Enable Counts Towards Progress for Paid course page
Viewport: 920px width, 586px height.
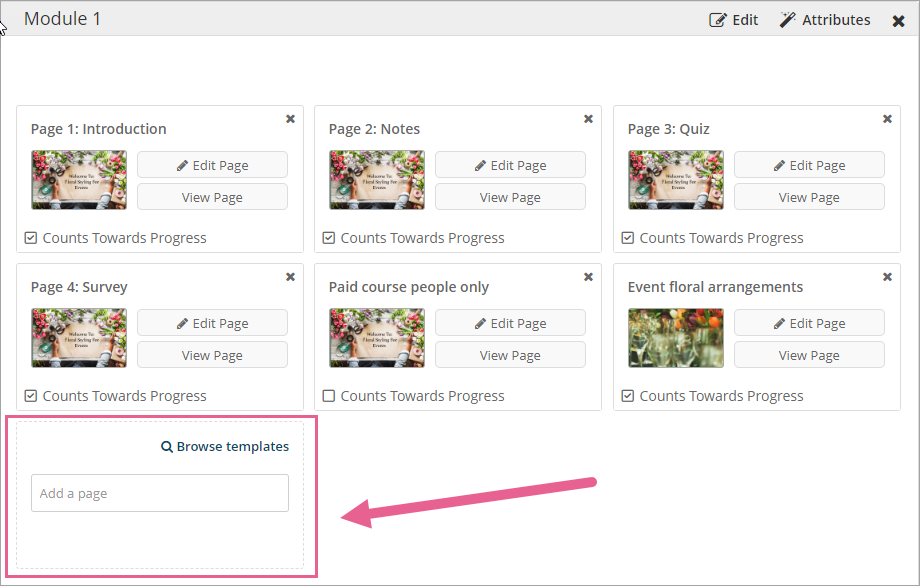click(x=328, y=396)
